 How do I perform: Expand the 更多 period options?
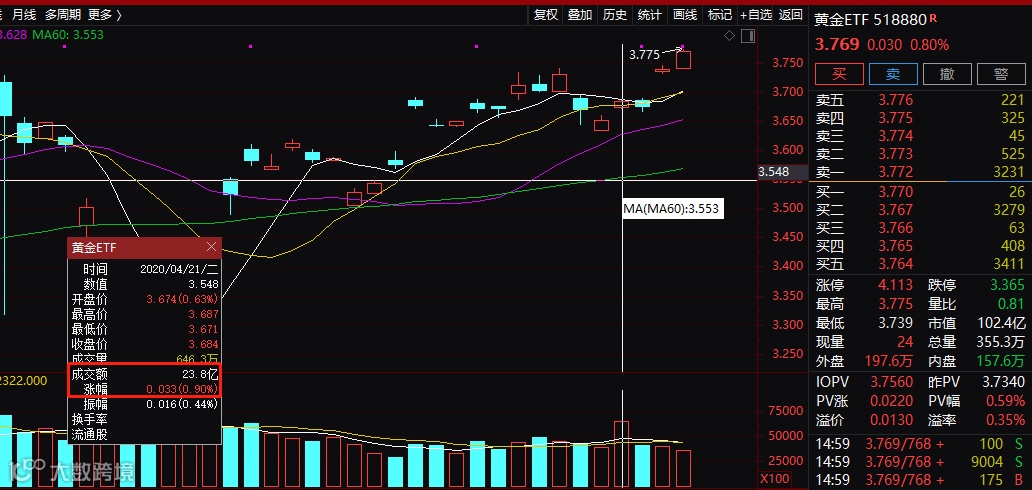(105, 14)
